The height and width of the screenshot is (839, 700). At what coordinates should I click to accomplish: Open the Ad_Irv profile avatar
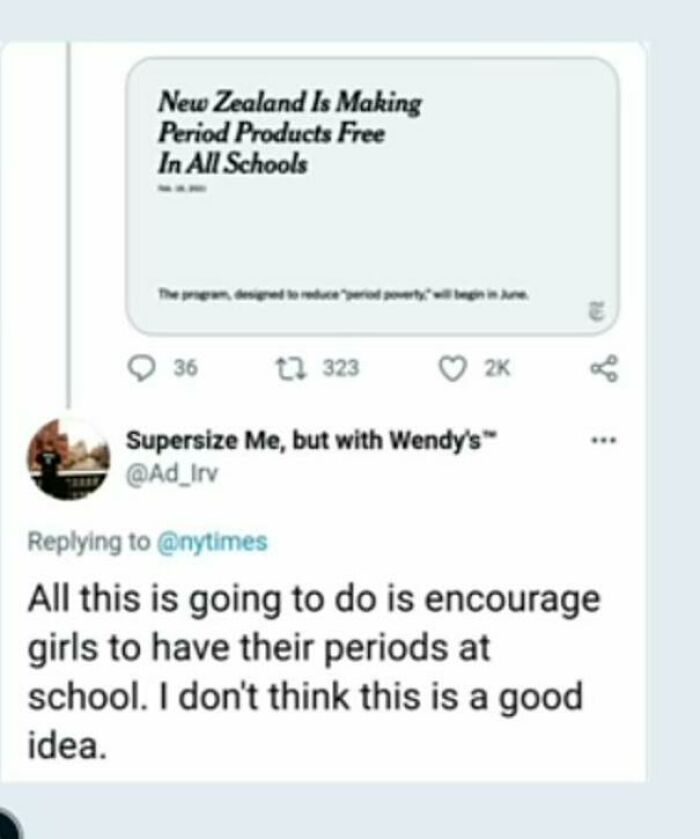pos(68,458)
